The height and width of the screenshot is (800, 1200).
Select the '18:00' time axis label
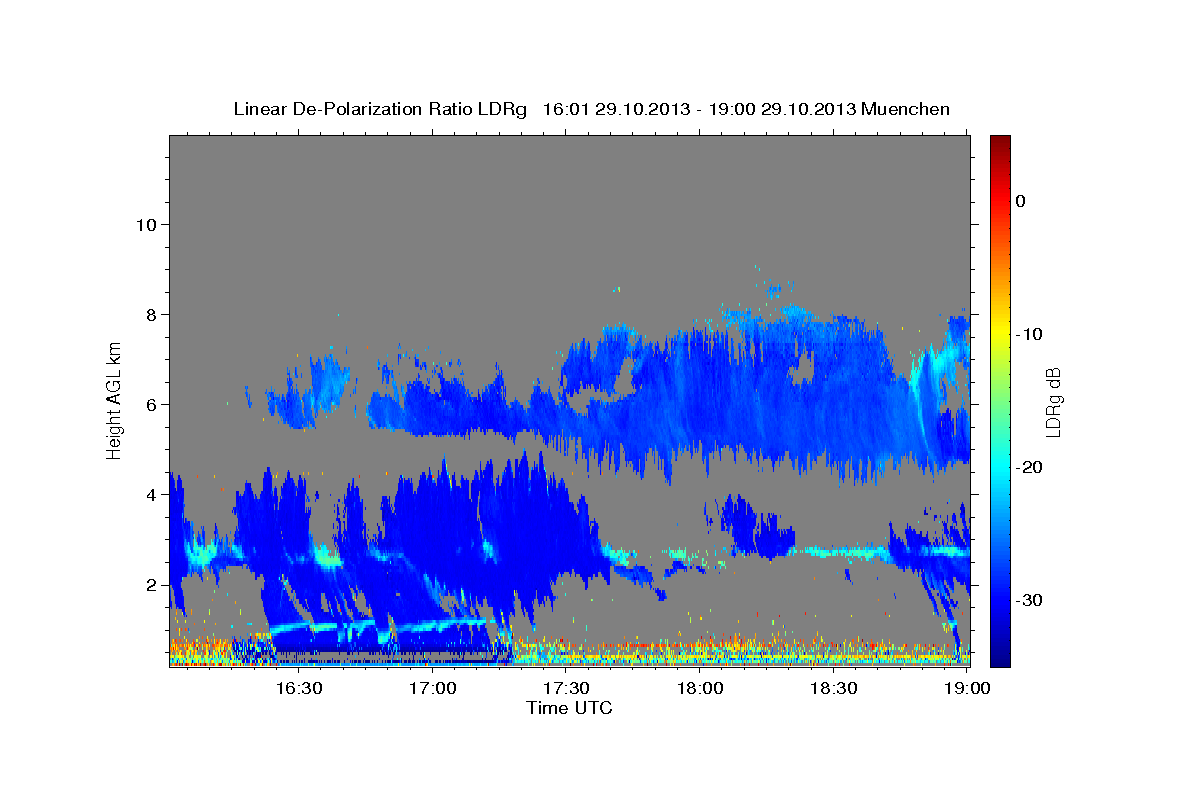(x=700, y=688)
